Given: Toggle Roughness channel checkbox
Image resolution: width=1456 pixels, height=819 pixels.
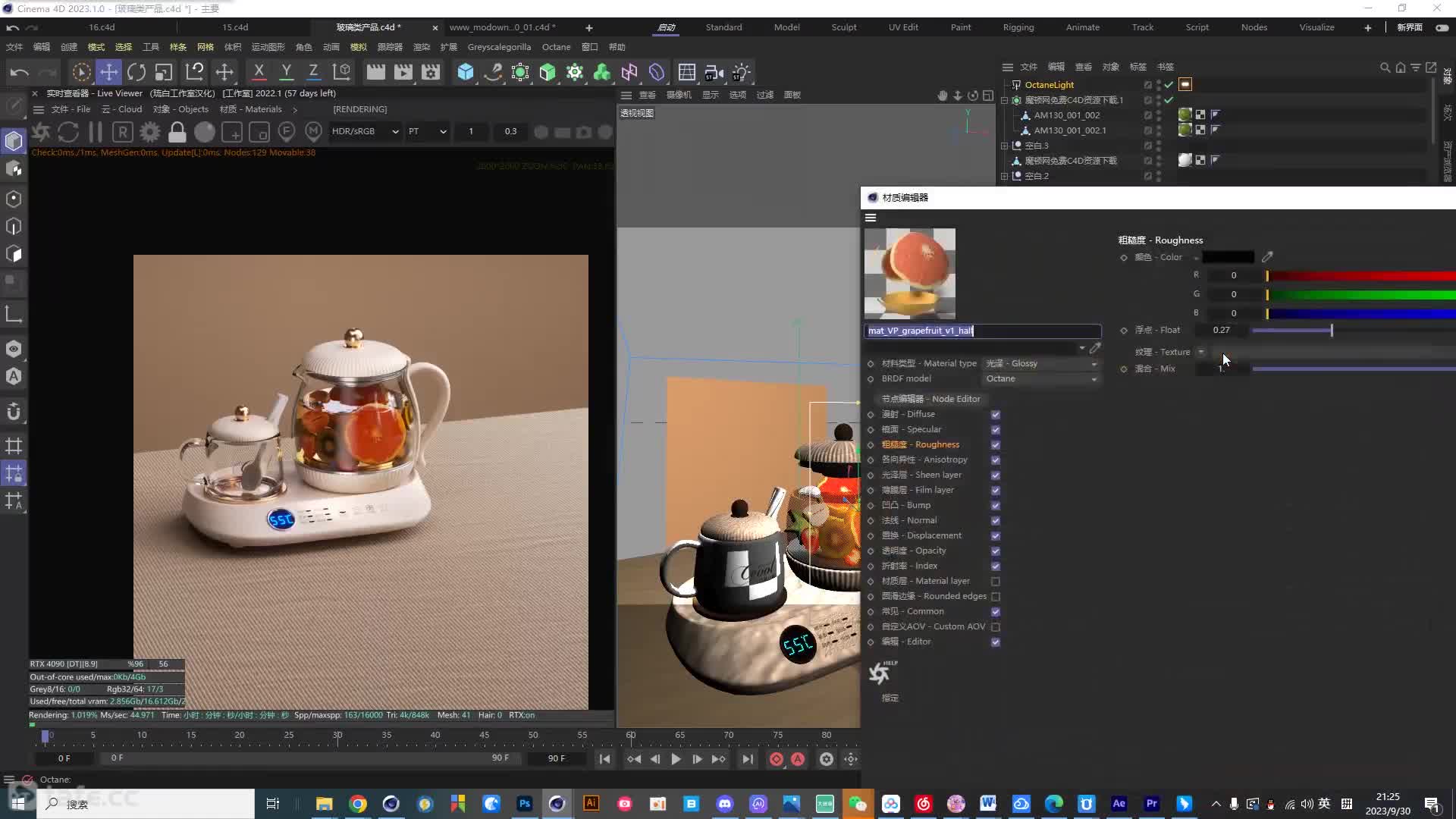Looking at the screenshot, I should pyautogui.click(x=995, y=444).
